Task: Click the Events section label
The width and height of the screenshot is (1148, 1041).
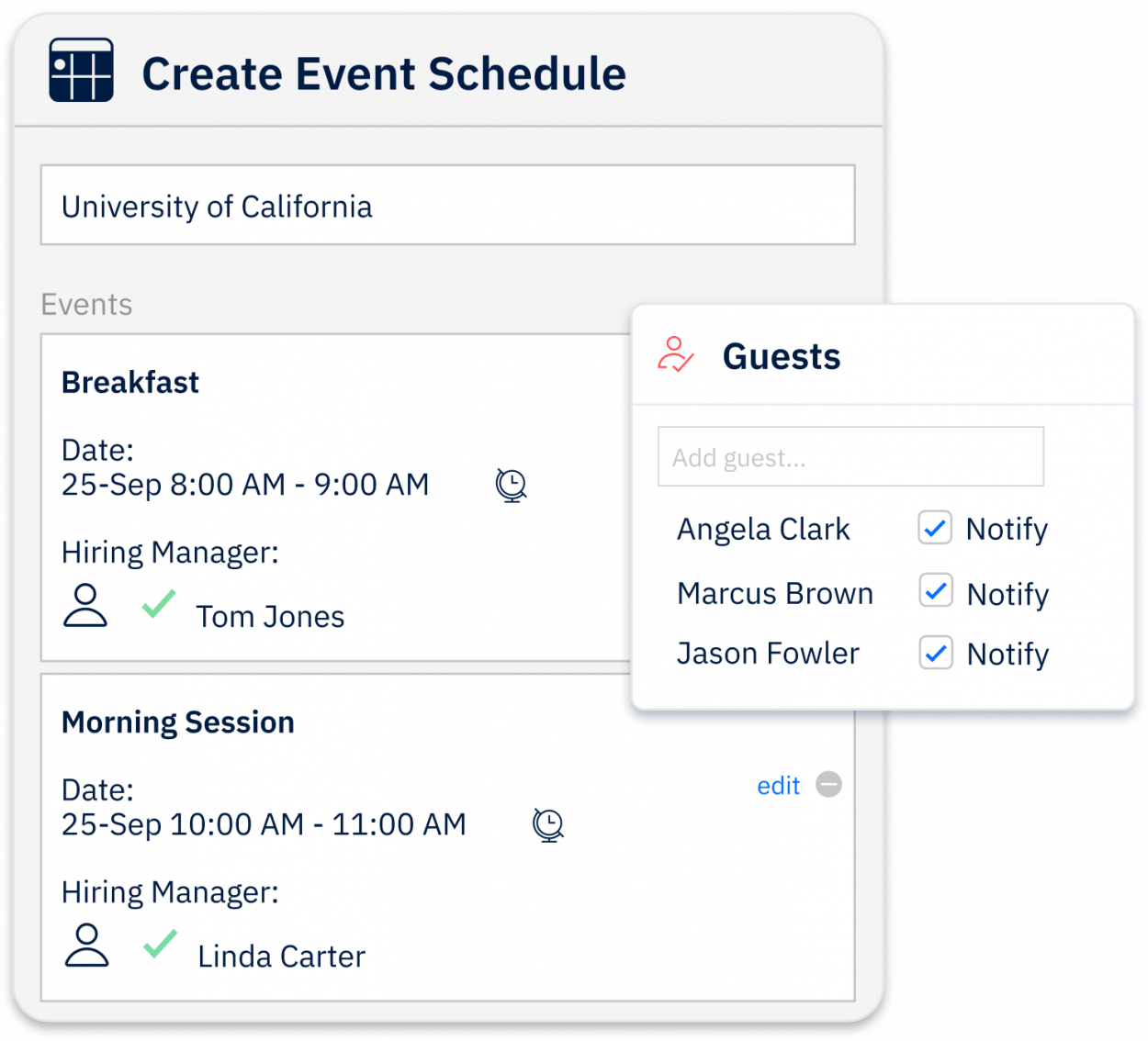Action: point(86,304)
